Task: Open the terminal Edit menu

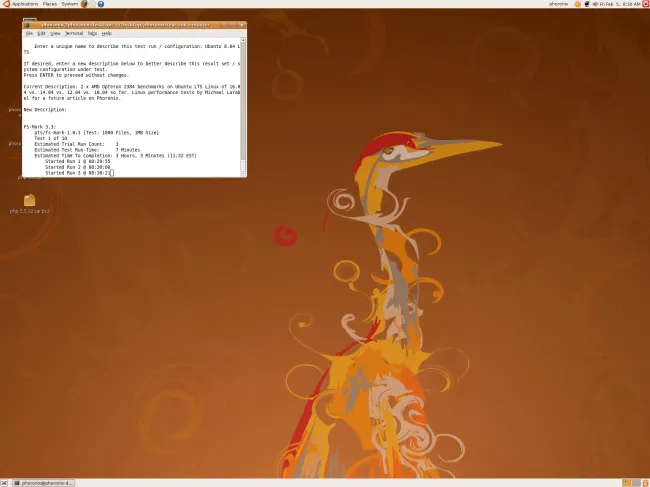Action: 42,33
